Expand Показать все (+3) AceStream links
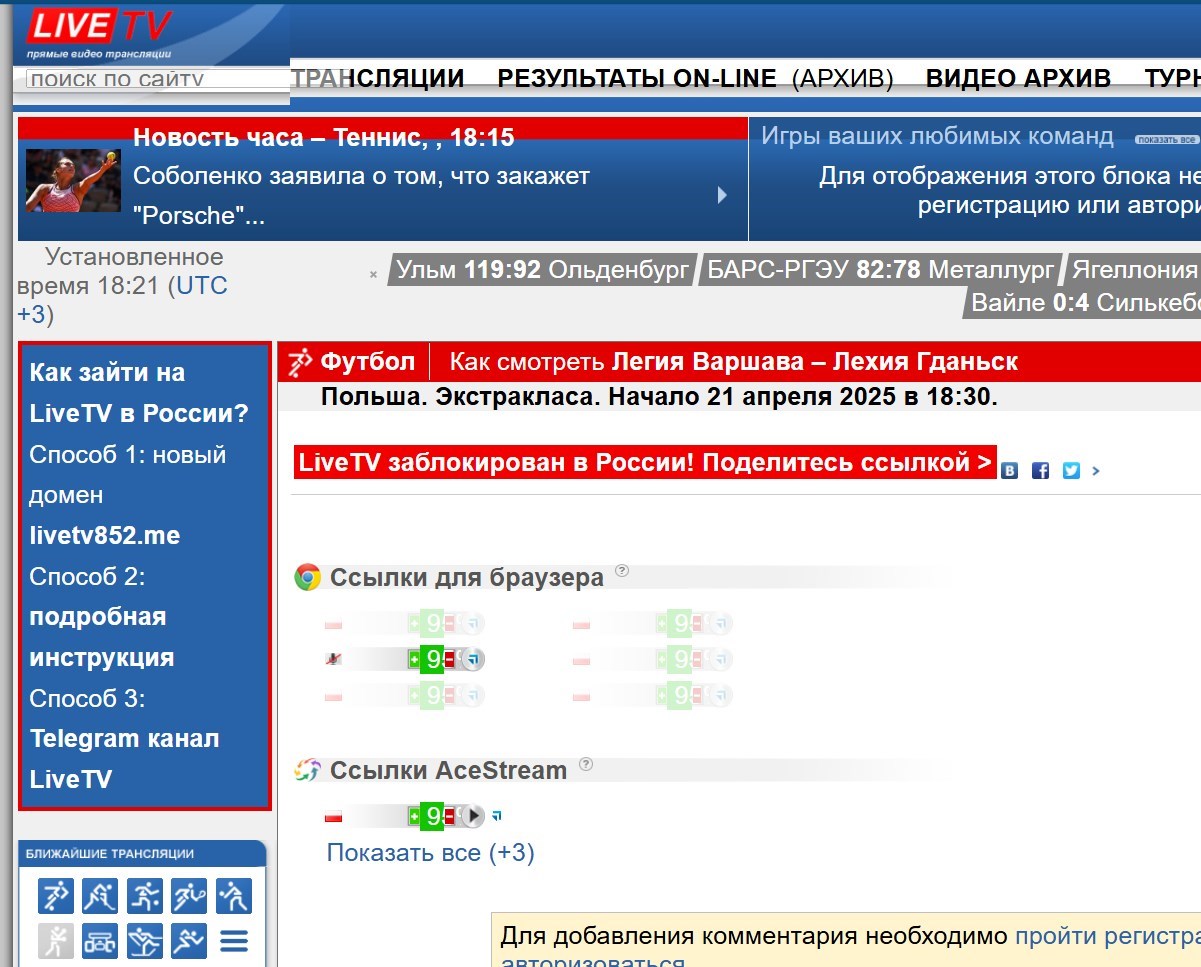The height and width of the screenshot is (967, 1201). [x=430, y=853]
